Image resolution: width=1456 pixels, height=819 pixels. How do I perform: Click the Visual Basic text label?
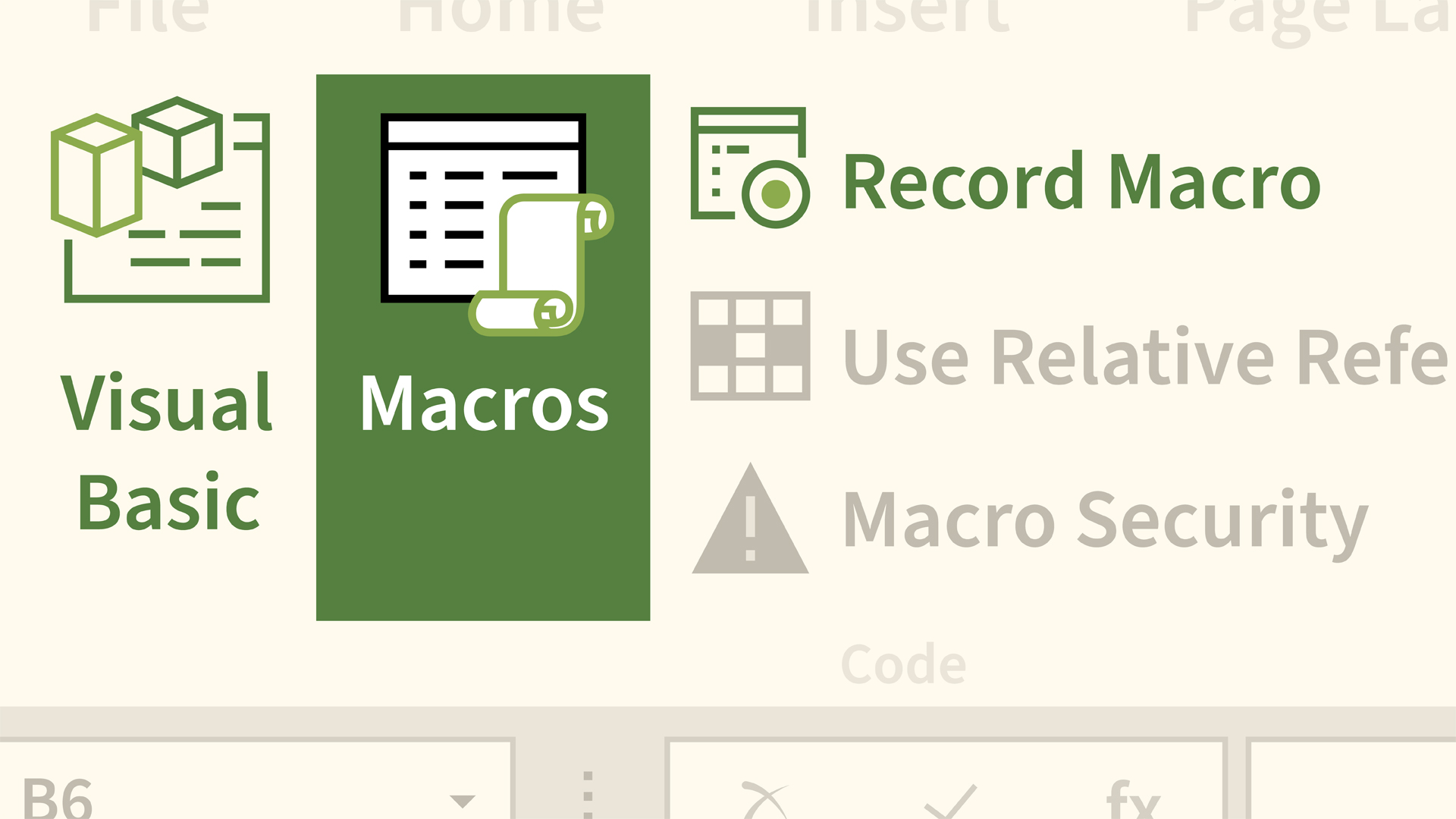click(168, 451)
